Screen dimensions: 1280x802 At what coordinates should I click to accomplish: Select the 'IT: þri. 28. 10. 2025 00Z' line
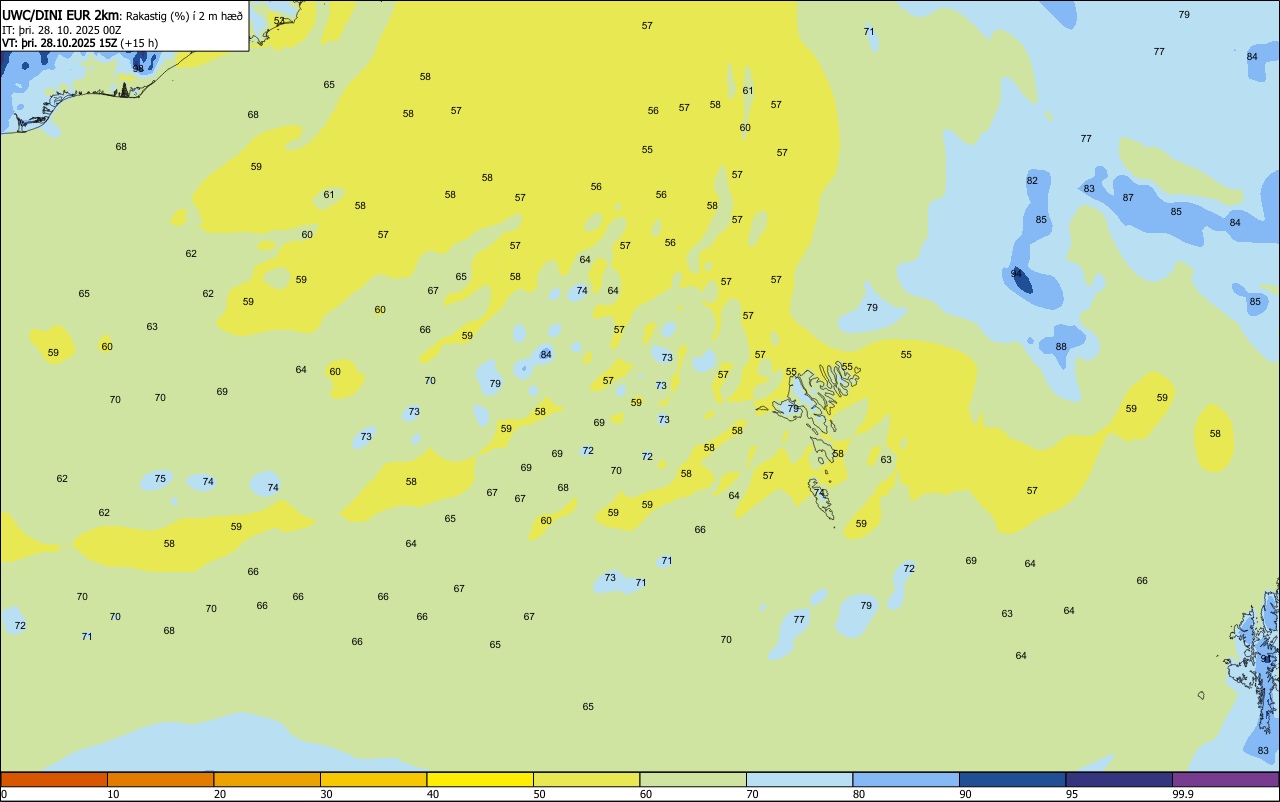coord(62,30)
